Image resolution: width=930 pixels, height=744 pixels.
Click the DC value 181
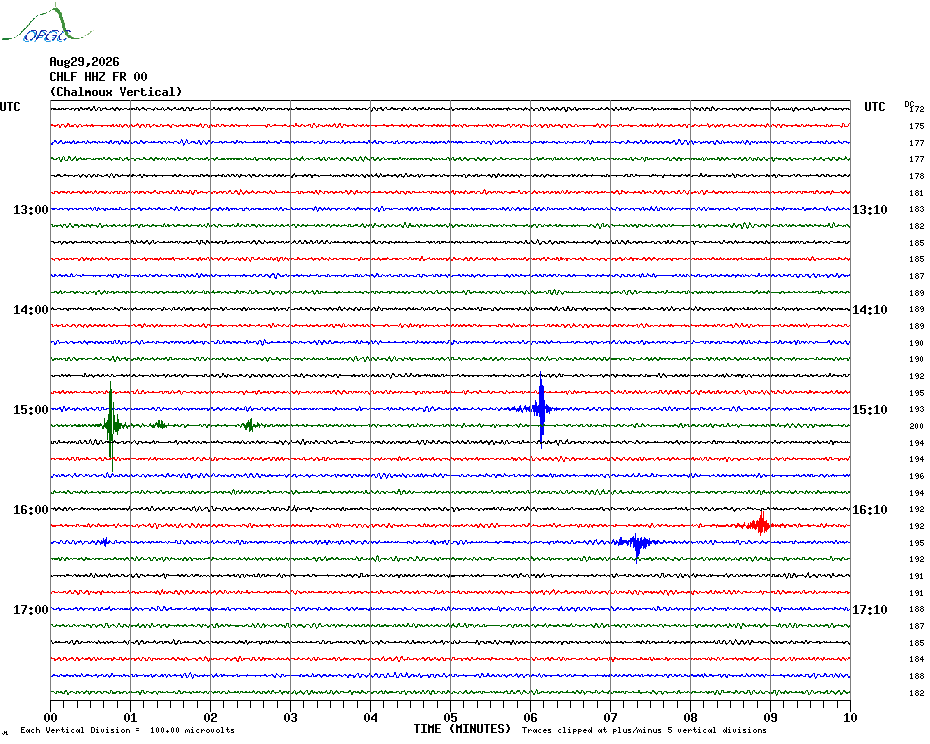(917, 193)
